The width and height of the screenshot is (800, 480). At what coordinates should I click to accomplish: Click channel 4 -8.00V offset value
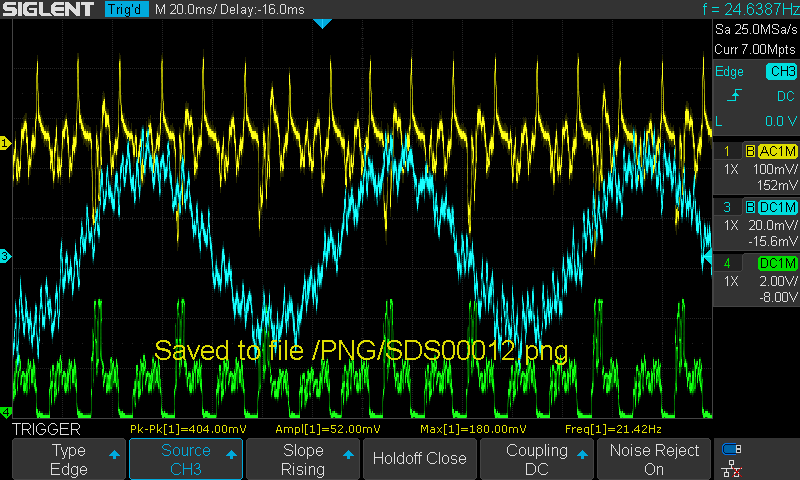pyautogui.click(x=778, y=297)
